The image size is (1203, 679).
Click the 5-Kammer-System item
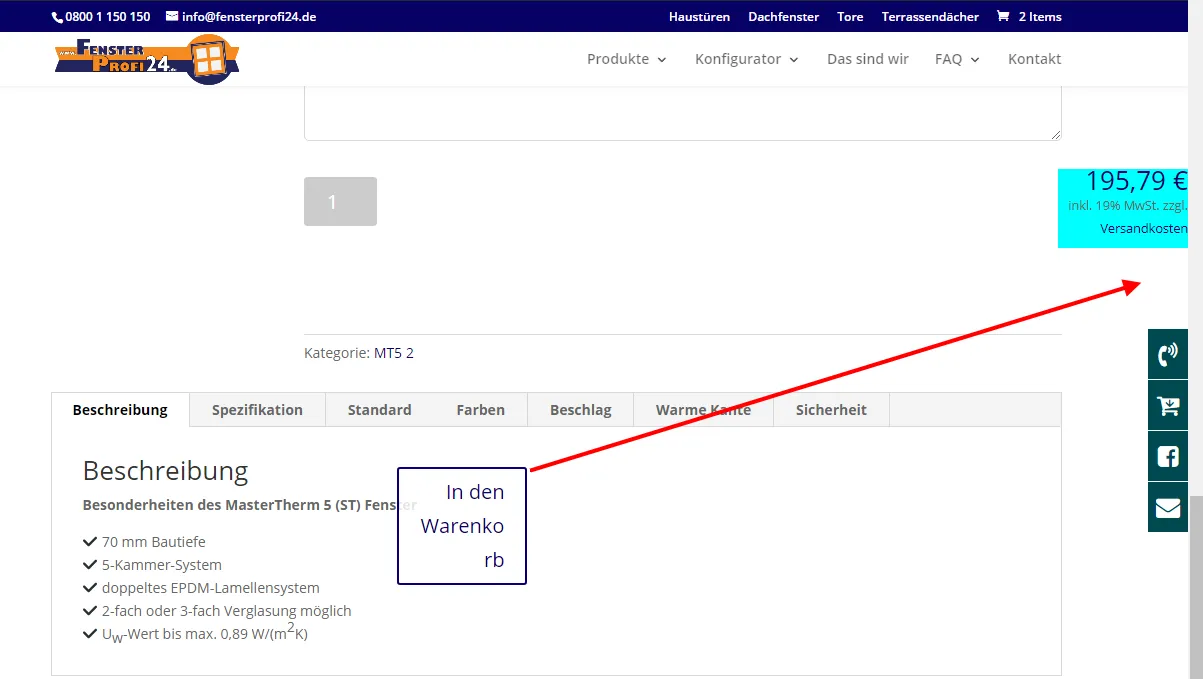[161, 565]
